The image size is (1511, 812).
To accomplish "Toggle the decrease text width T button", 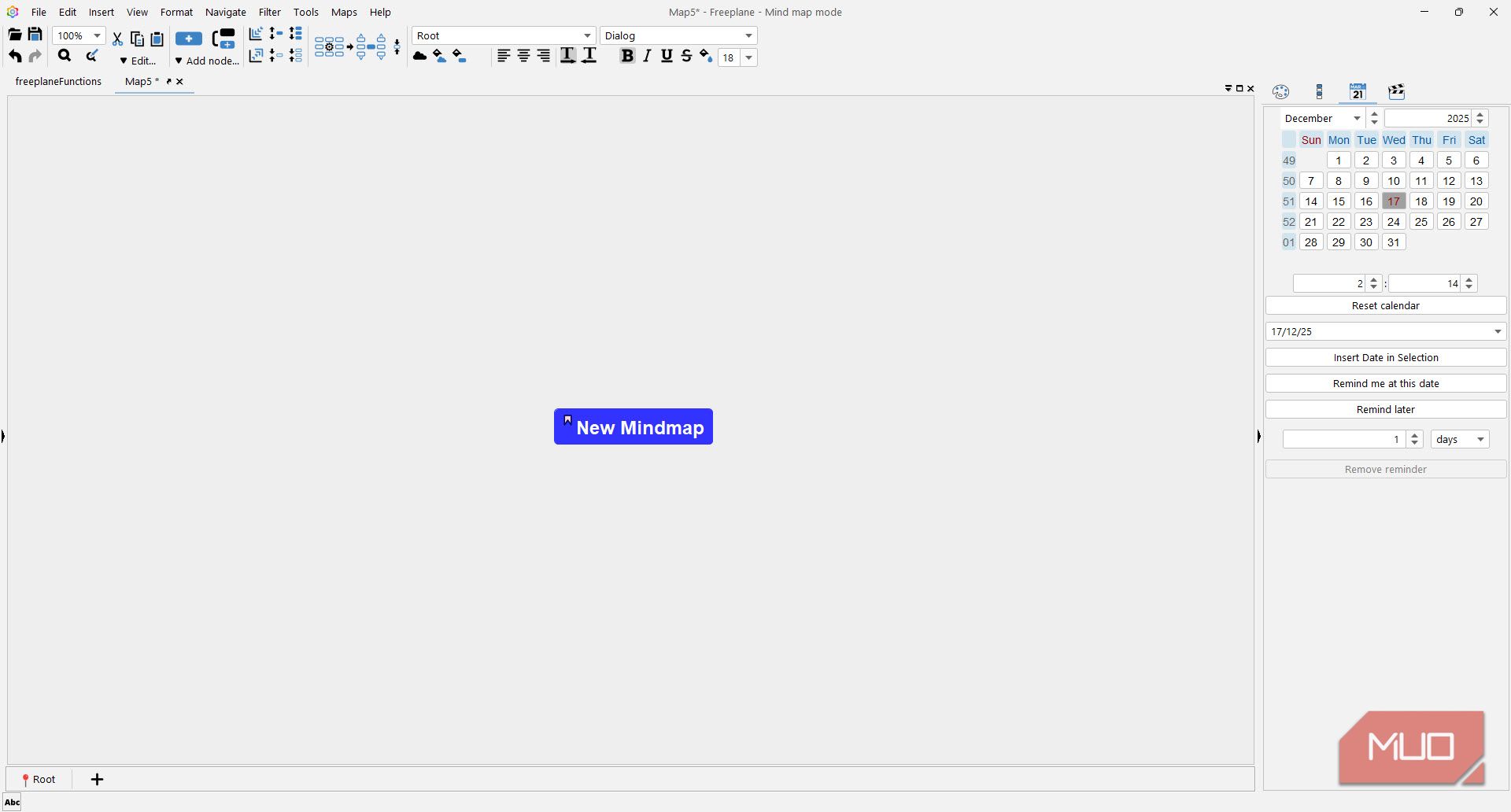I will pyautogui.click(x=589, y=56).
